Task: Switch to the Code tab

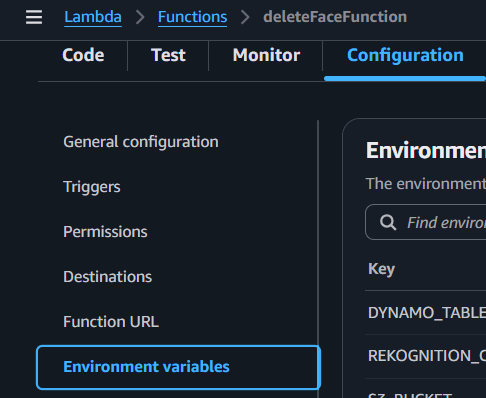Action: click(x=83, y=55)
